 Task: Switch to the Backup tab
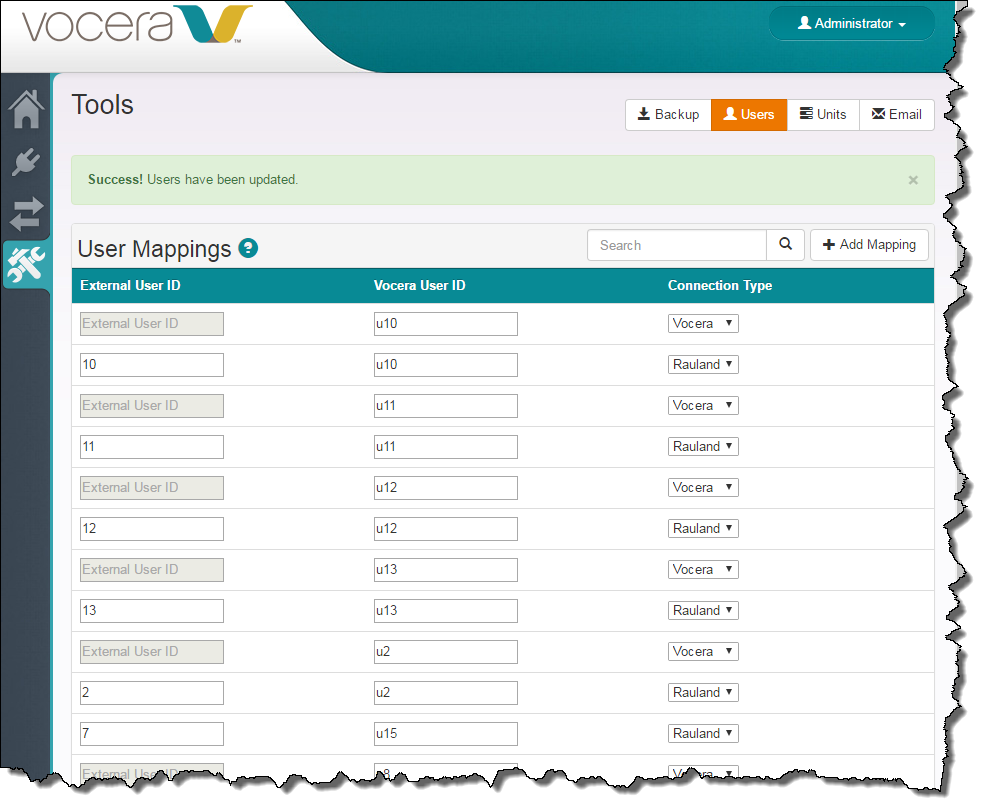point(668,114)
